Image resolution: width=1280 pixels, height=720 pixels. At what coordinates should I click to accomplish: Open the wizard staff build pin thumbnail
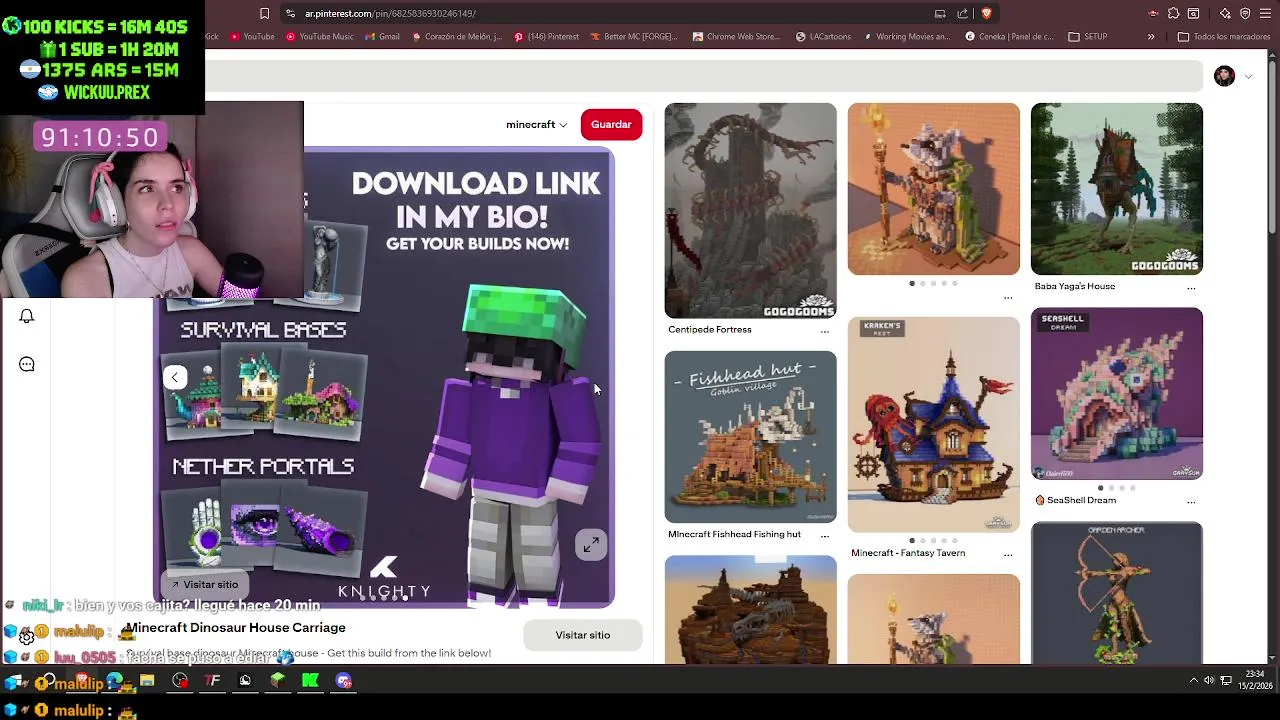click(934, 188)
